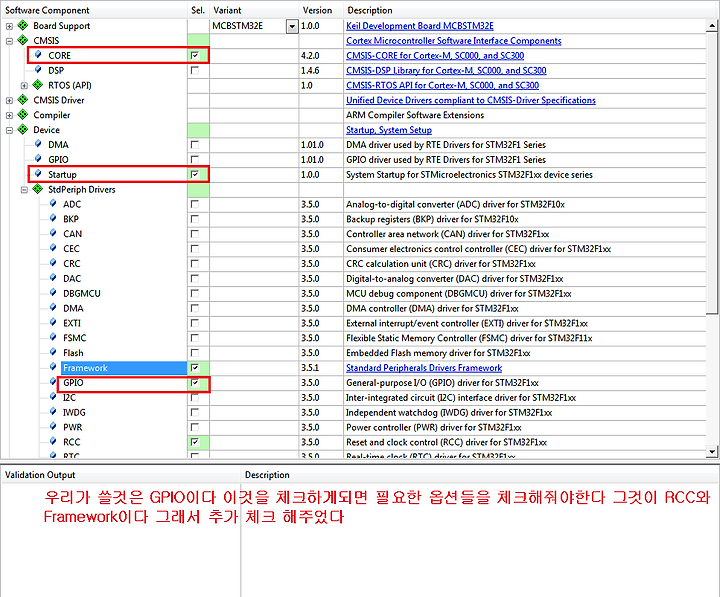Click the Flash blue component icon
This screenshot has height=597, width=720.
click(53, 352)
